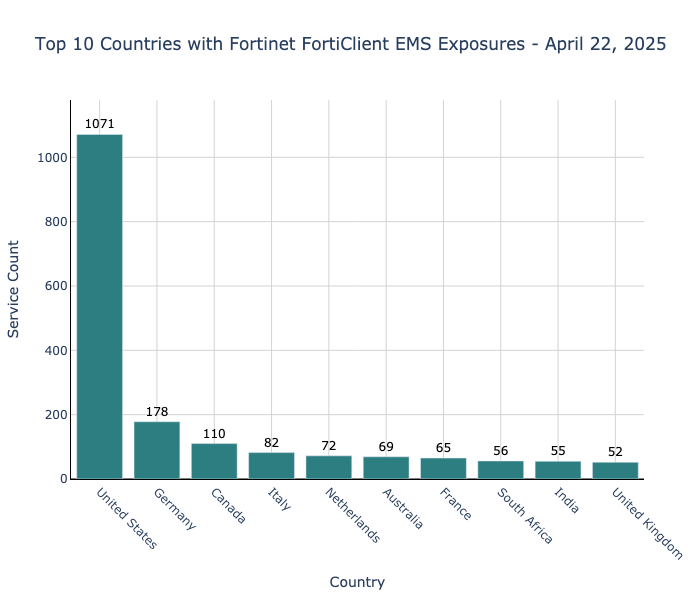The image size is (700, 600).
Task: Click the South Africa axis label
Action: (525, 516)
